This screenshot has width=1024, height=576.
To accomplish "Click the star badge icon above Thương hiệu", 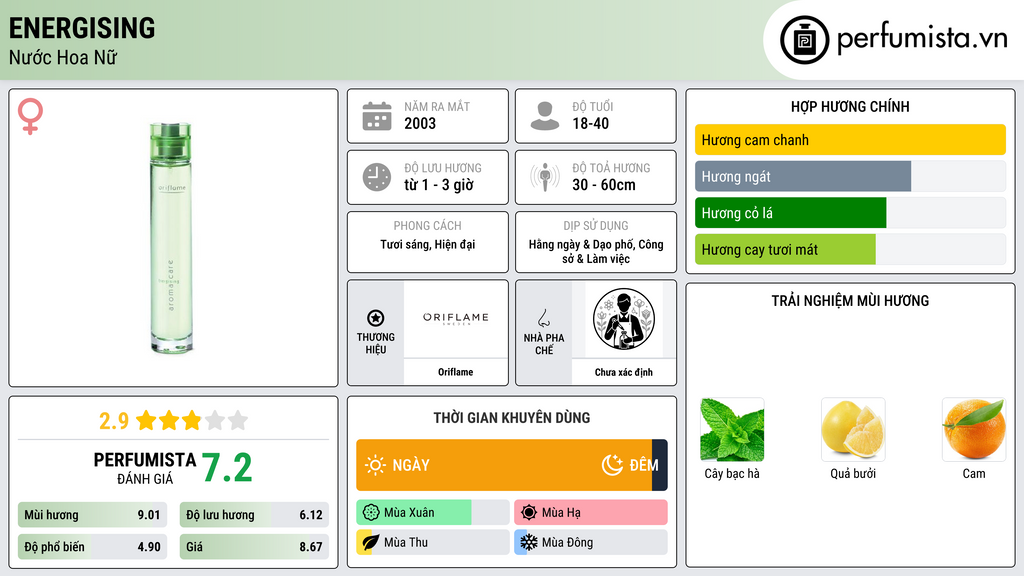I will [376, 318].
